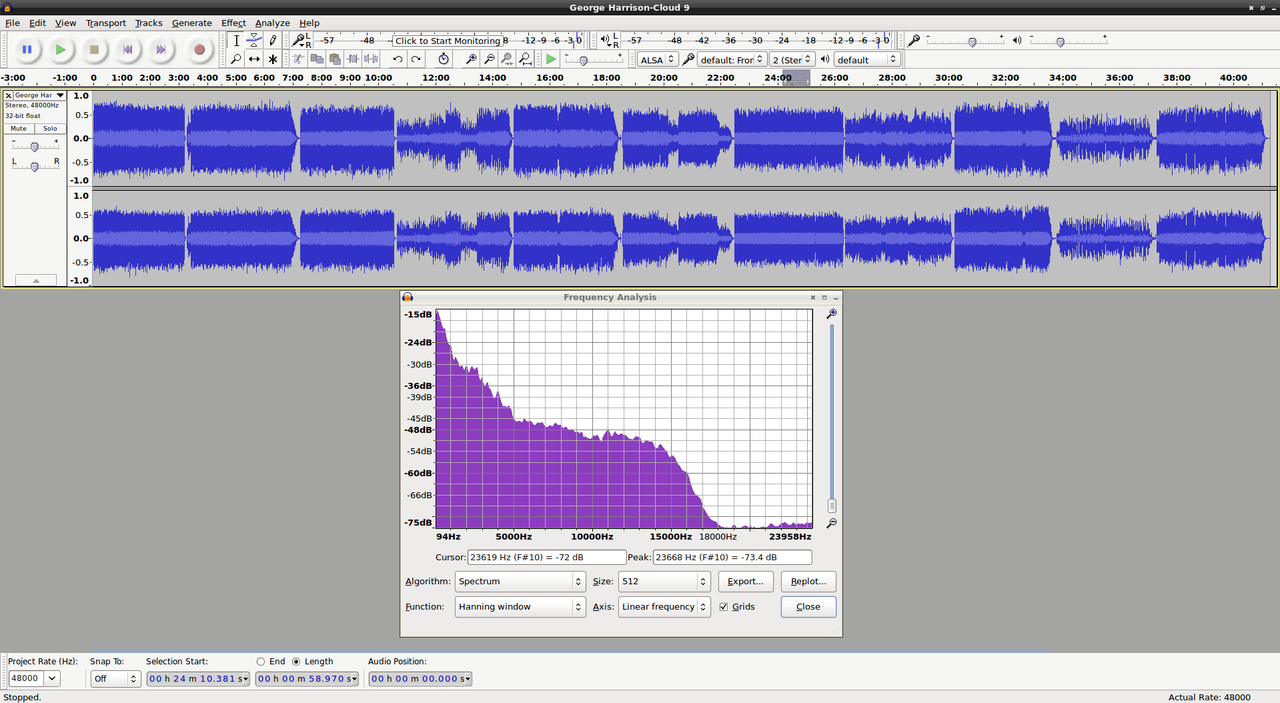1280x703 pixels.
Task: Click the Sync-Lock tracks clock icon
Action: tap(443, 59)
